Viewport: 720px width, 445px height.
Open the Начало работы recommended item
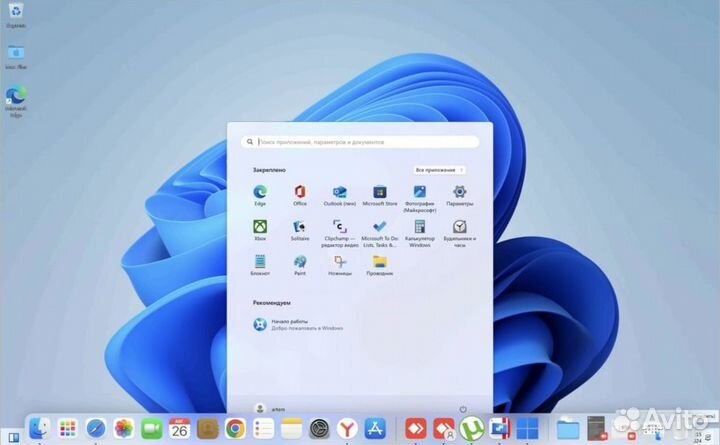pos(298,325)
